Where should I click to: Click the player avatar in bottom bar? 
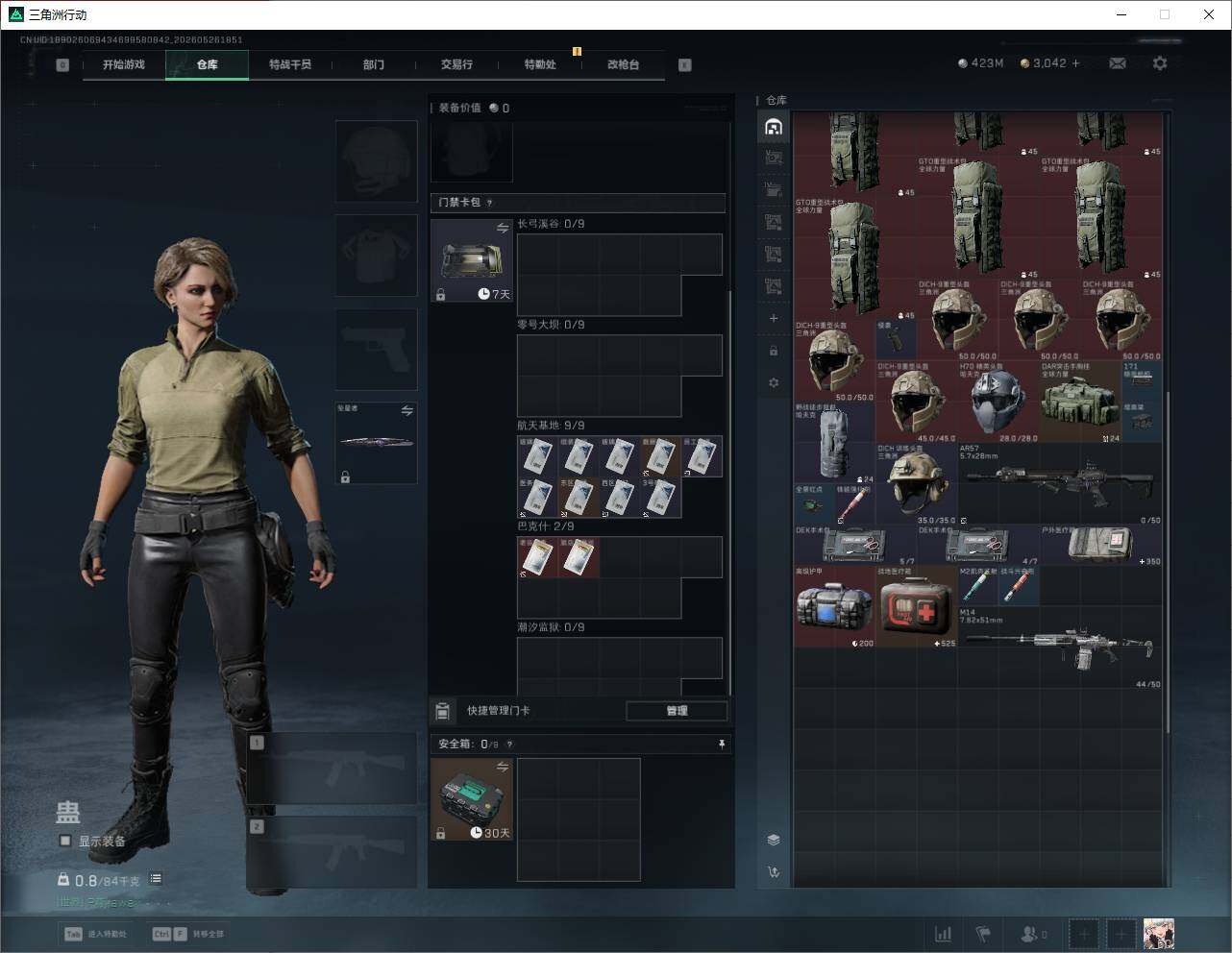[x=1159, y=934]
